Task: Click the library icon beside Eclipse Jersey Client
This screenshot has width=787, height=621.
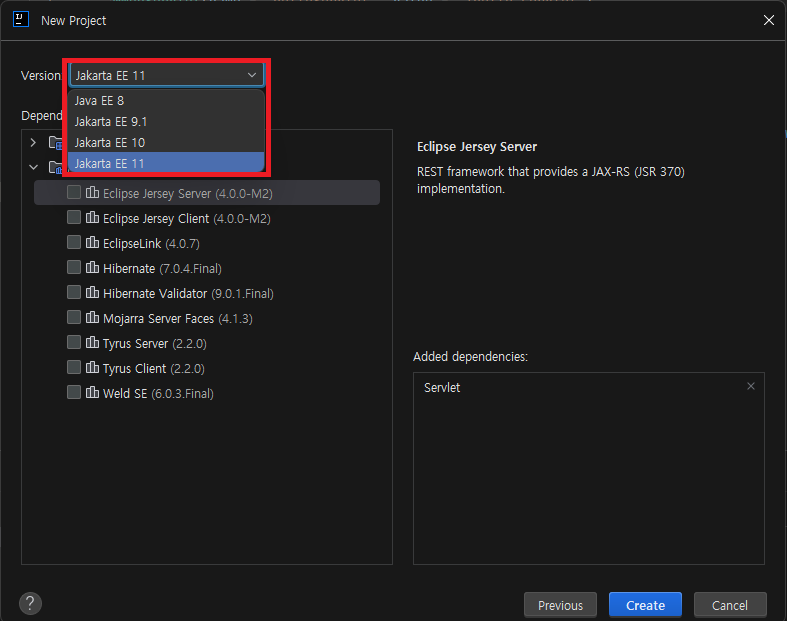Action: (x=92, y=217)
